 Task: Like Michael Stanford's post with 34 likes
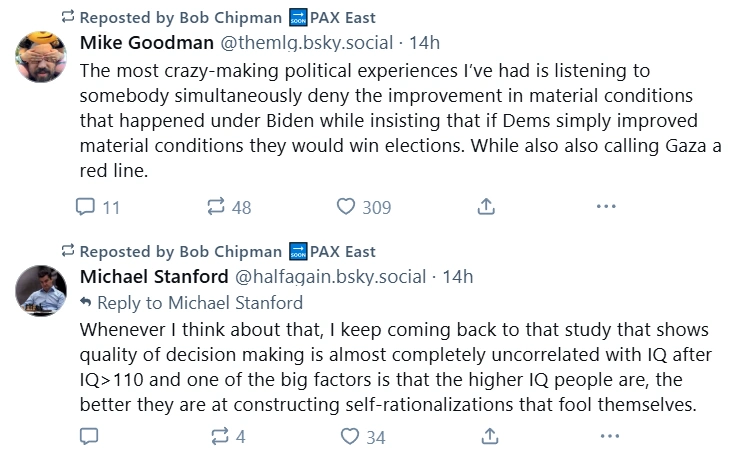coord(363,437)
